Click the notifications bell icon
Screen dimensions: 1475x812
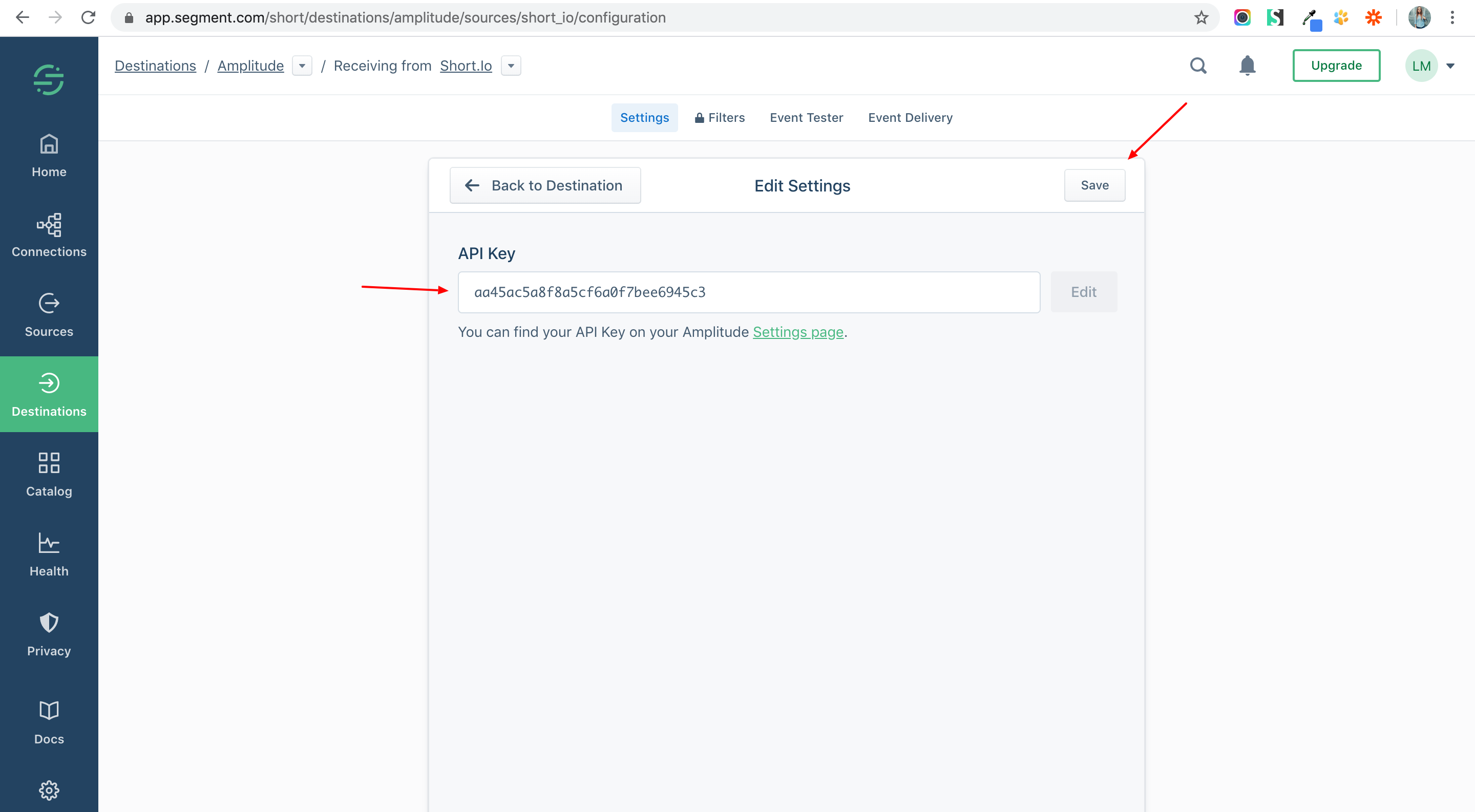click(1247, 66)
